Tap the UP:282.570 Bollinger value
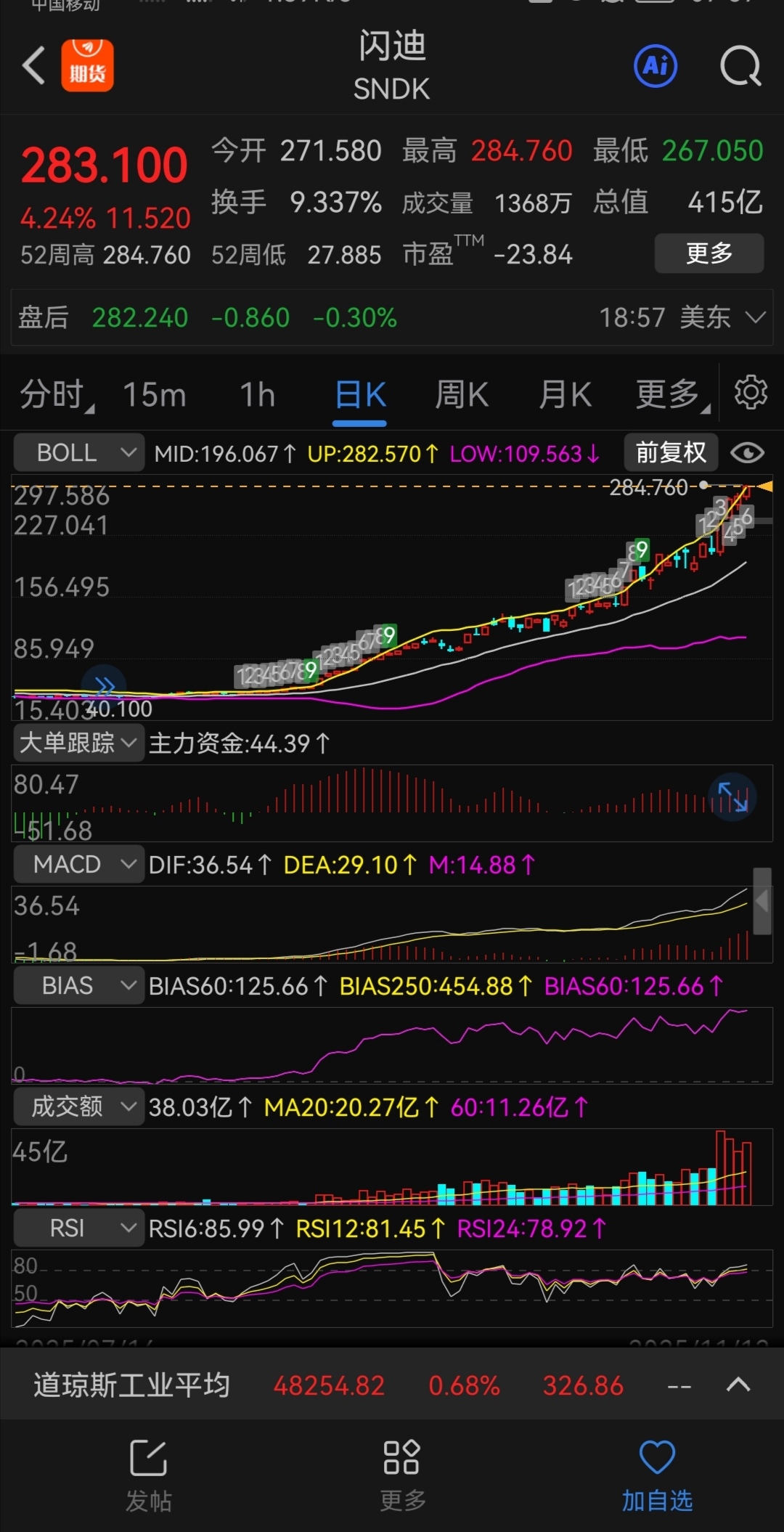The image size is (784, 1532). pos(372,453)
